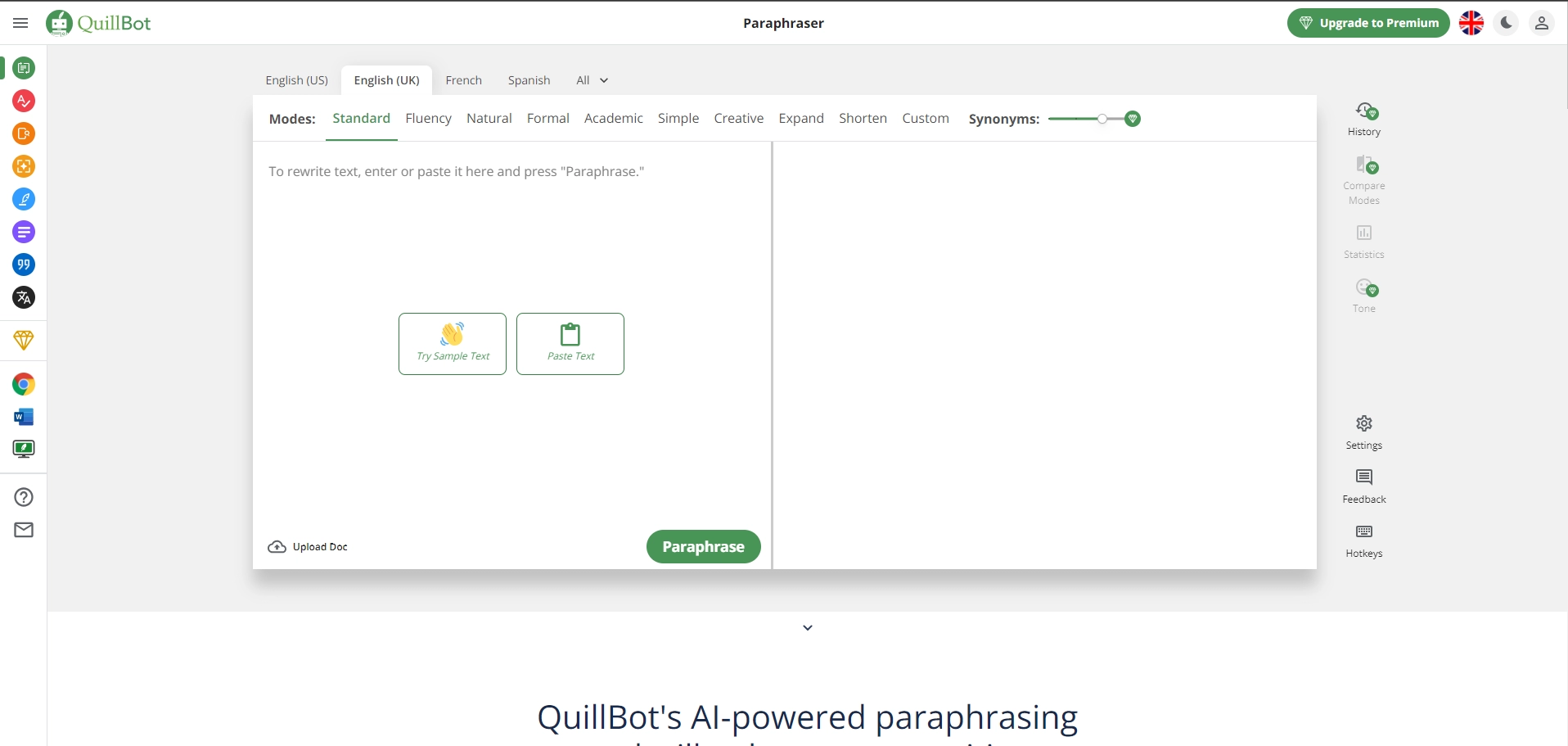
Task: Enable the Academic mode
Action: [x=614, y=118]
